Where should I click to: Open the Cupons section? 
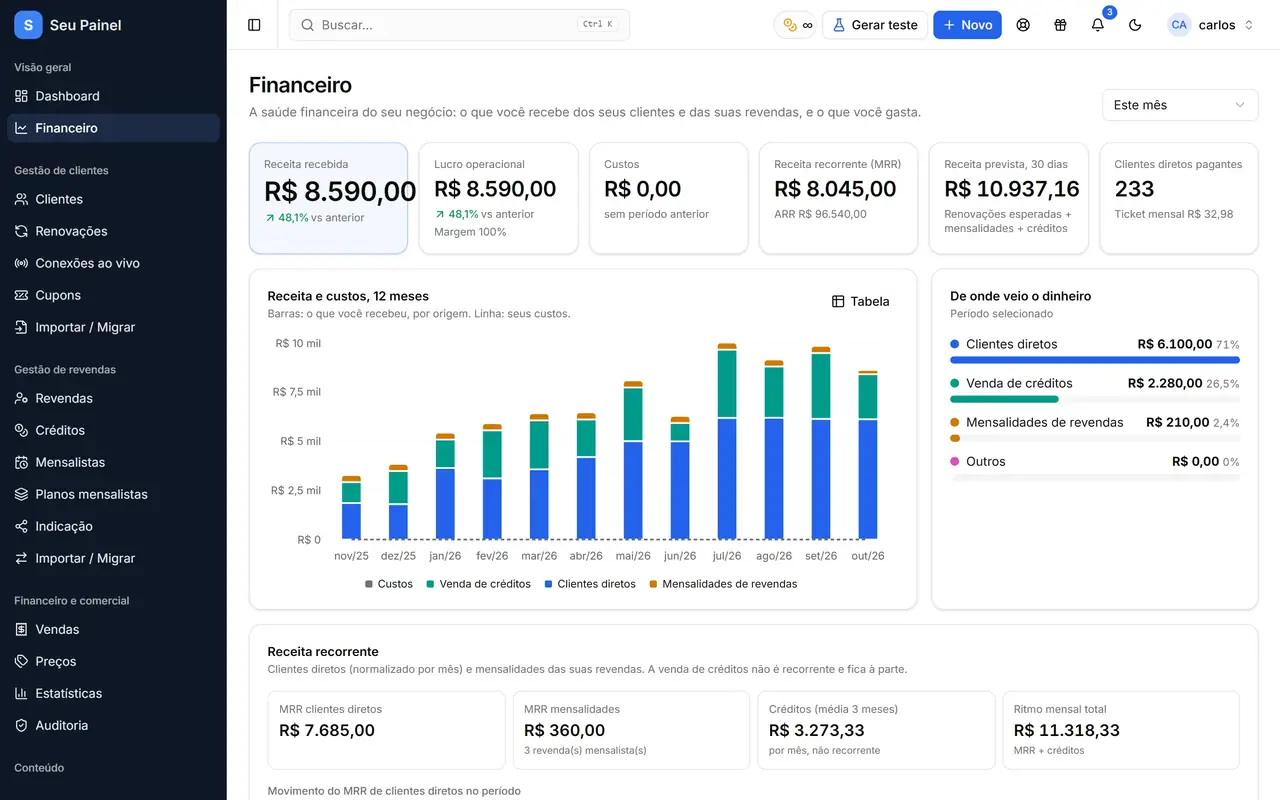pos(113,295)
